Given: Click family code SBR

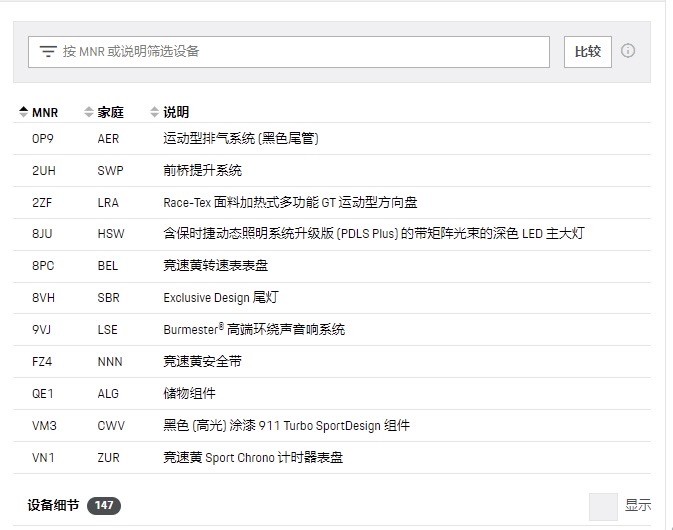Looking at the screenshot, I should point(109,297).
